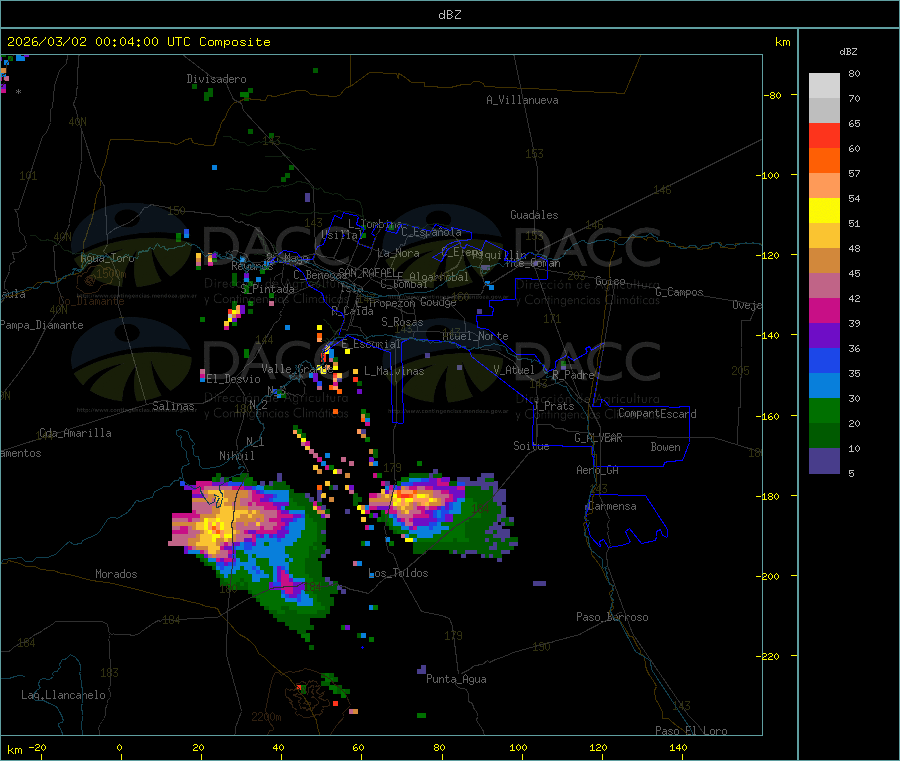Click the 'Aero_GA' location label
Screen dimensions: 900x761
(x=598, y=470)
